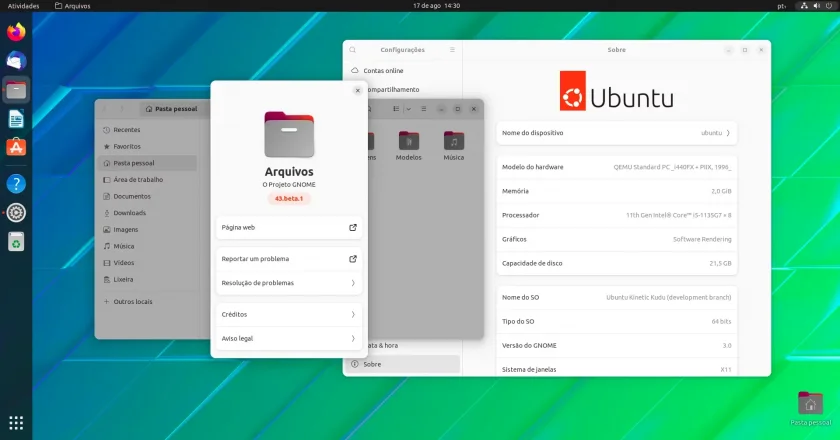Screen dimensions: 840x440
Task: Expand the Resolução de problemas row
Action: [x=289, y=283]
